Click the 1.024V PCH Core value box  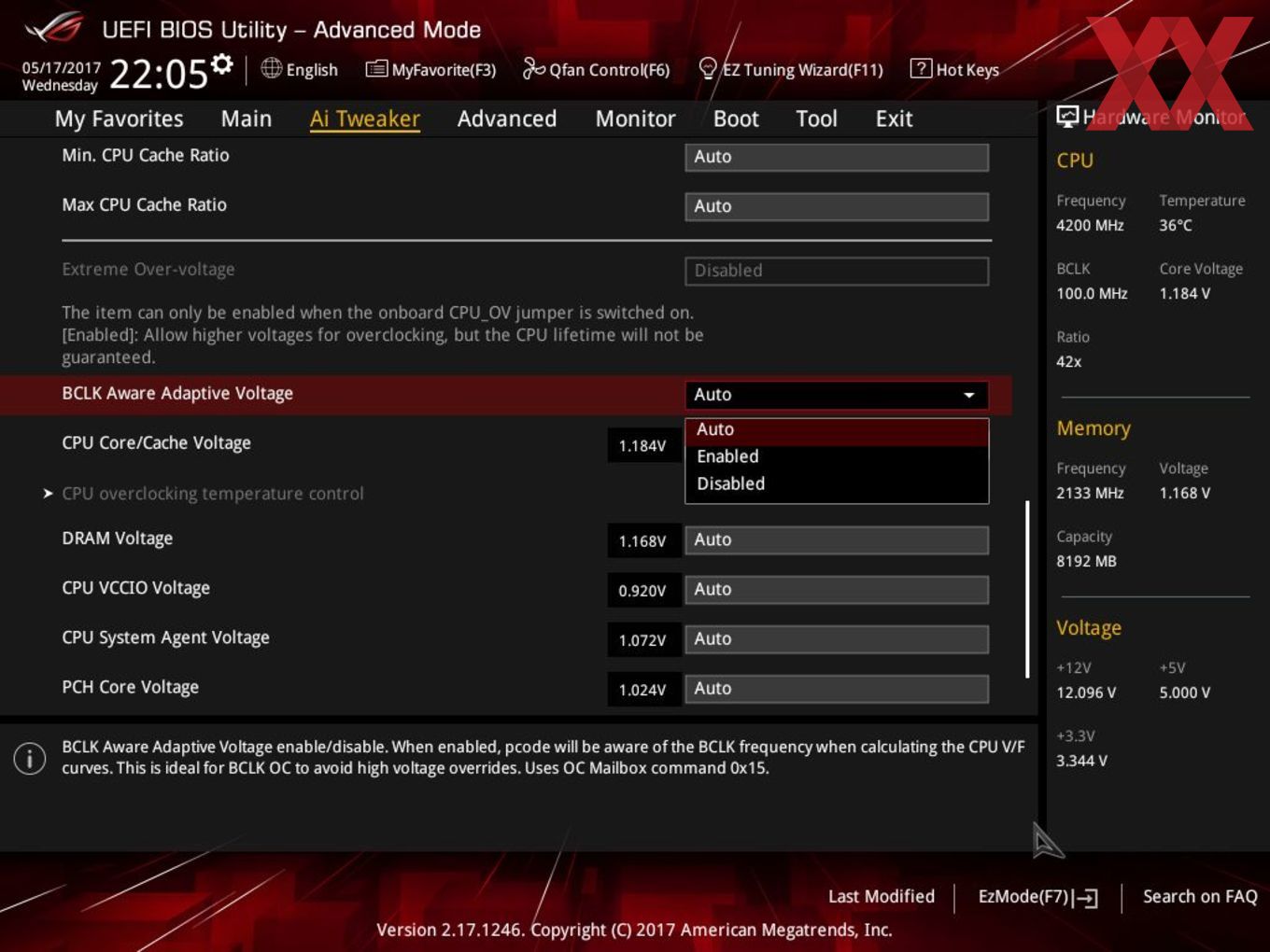tap(642, 690)
